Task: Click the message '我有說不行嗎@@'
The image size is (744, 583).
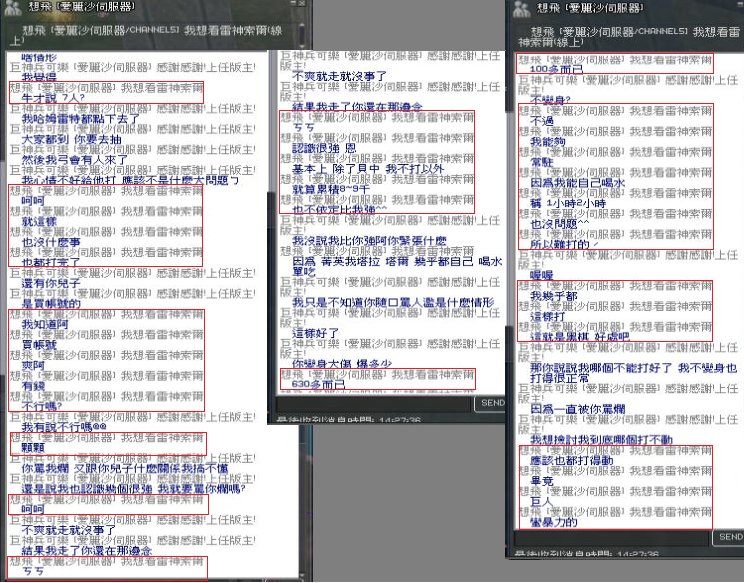Action: click(x=64, y=427)
